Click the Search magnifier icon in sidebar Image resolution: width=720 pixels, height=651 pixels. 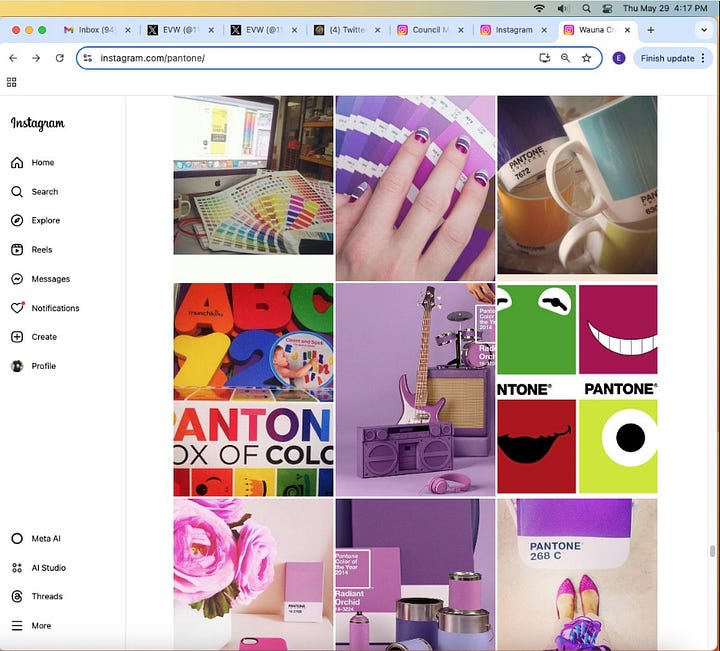17,191
